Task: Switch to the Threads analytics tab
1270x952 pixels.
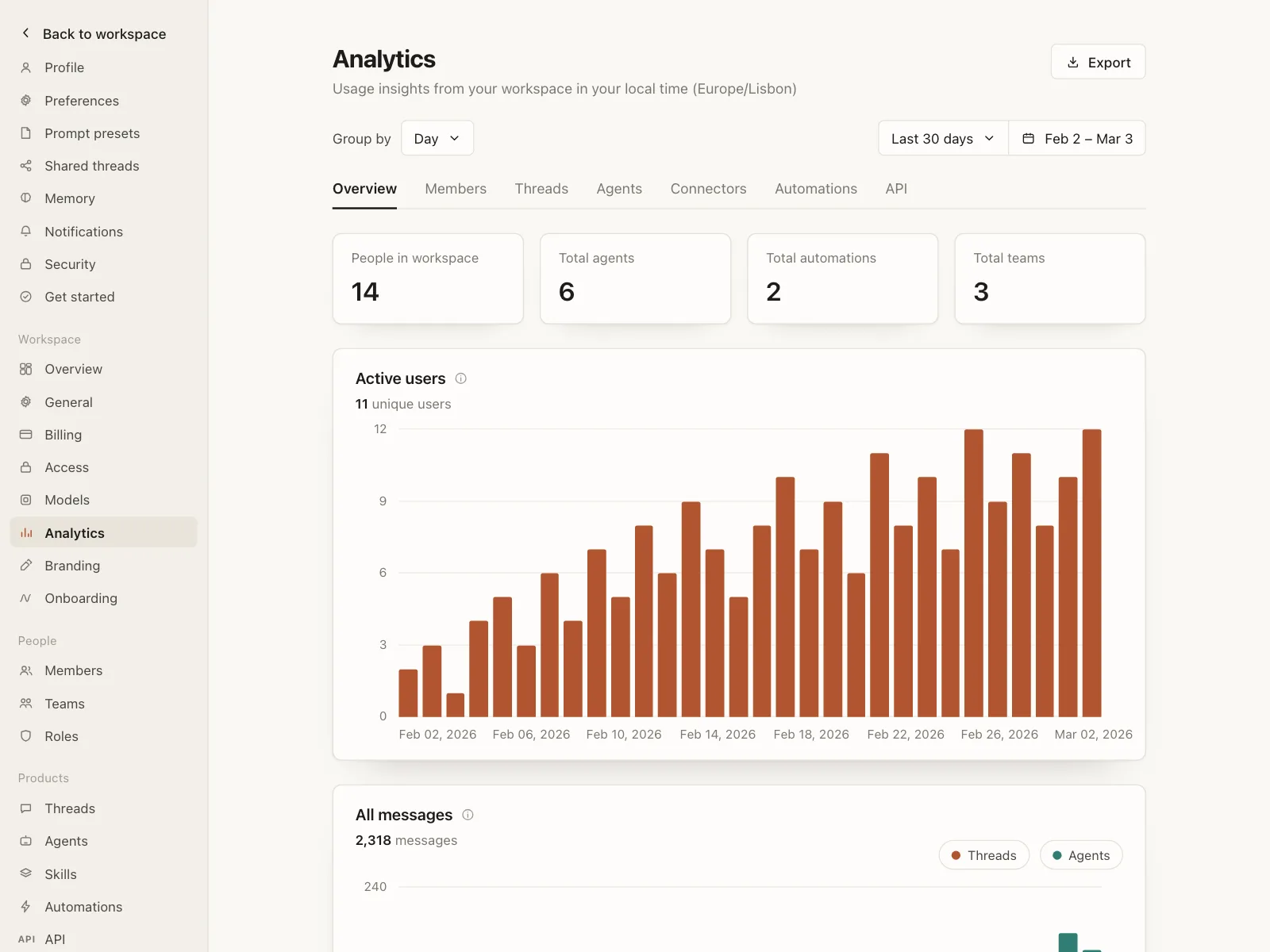Action: point(541,189)
